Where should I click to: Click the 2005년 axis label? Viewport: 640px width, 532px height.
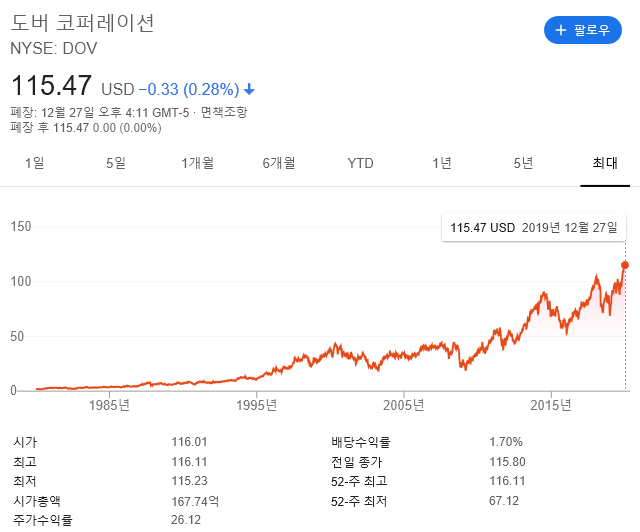click(404, 405)
